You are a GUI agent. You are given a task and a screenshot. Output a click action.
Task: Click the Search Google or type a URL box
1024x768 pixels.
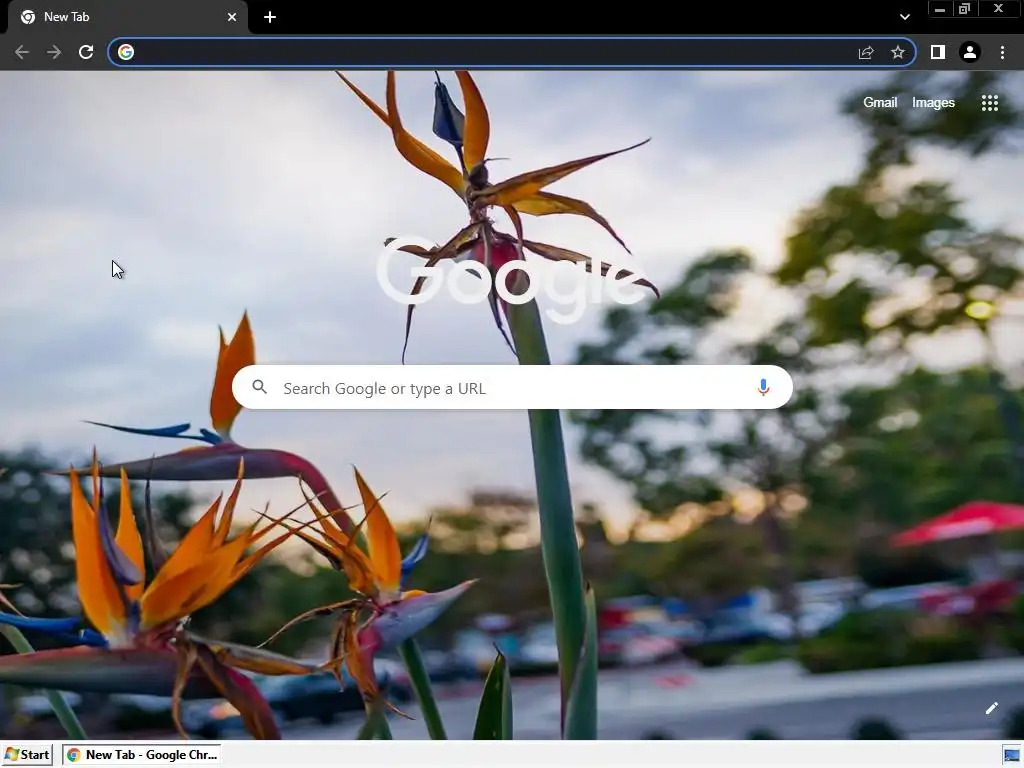[512, 387]
